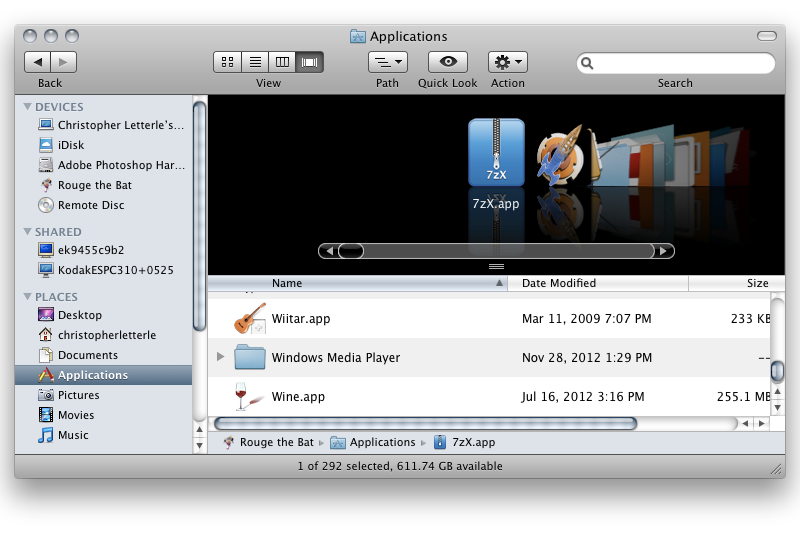Expand the Windows Media Player folder

click(220, 357)
